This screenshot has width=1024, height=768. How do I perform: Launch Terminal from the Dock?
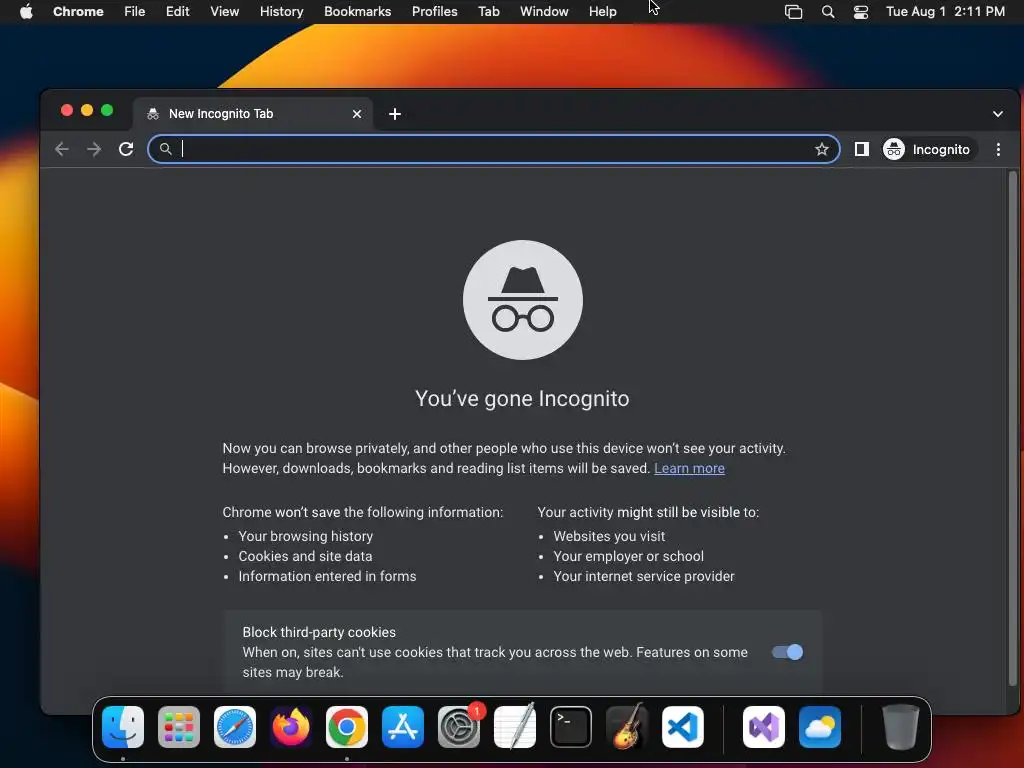571,727
